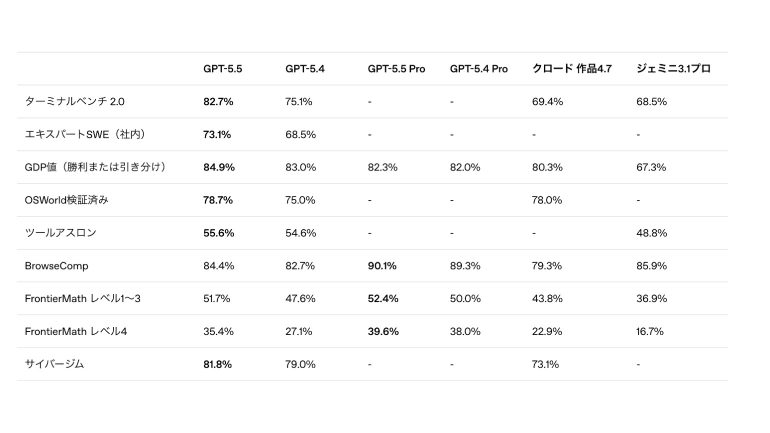Image resolution: width=770 pixels, height=433 pixels.
Task: Click the bold 90.1% BrowseComp score
Action: (382, 266)
